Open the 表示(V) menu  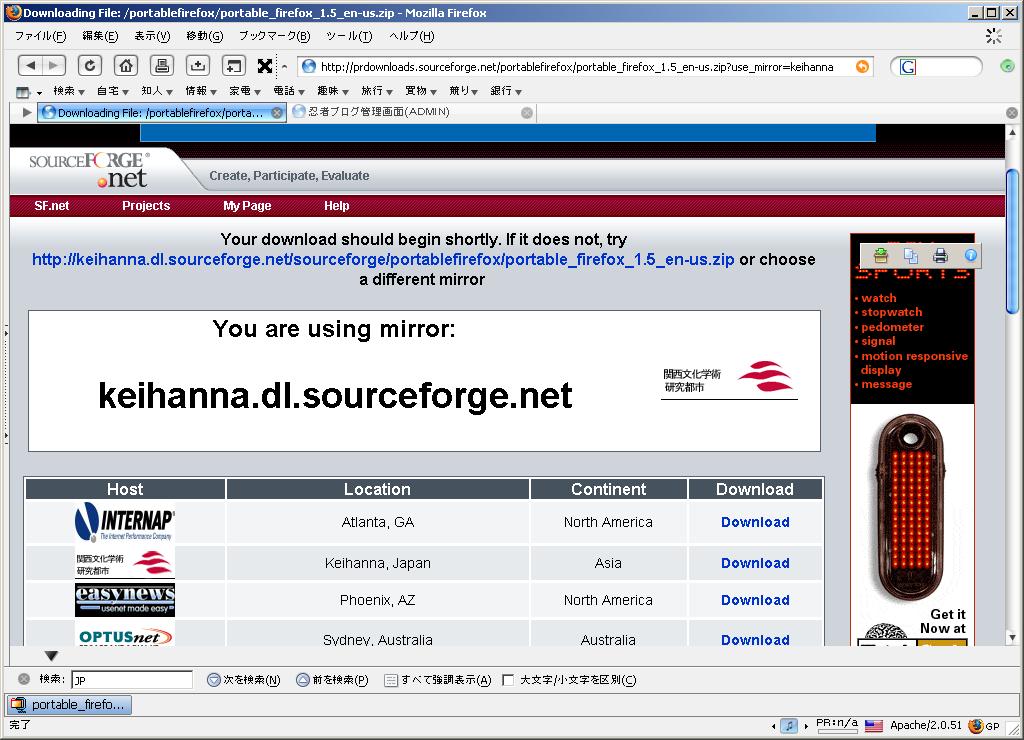152,36
